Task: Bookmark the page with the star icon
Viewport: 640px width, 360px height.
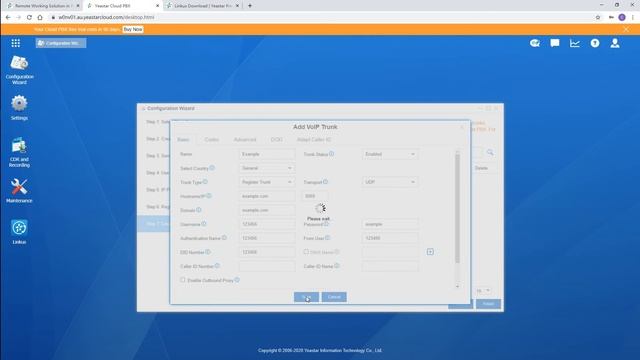Action: tap(598, 17)
